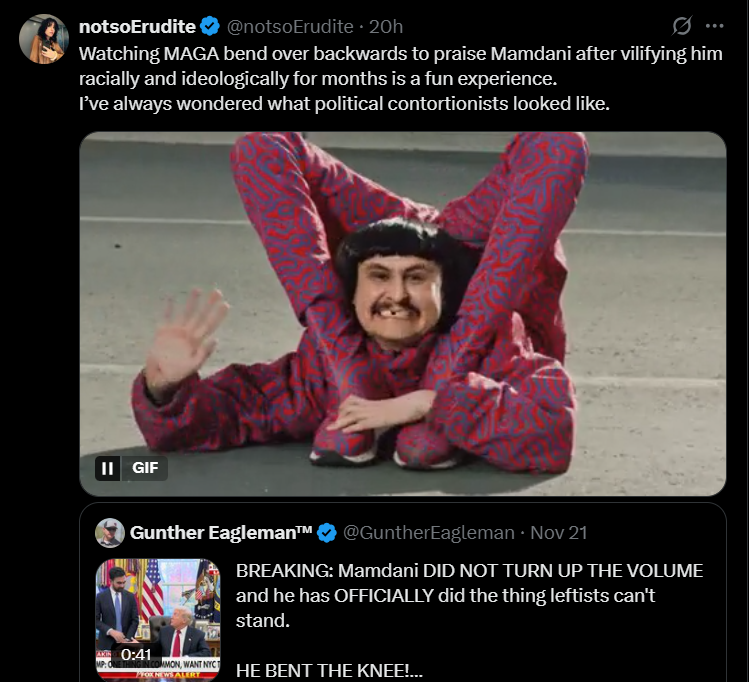Viewport: 749px width, 682px height.
Task: Open Gunther Eagleman's small avatar
Action: tap(110, 533)
